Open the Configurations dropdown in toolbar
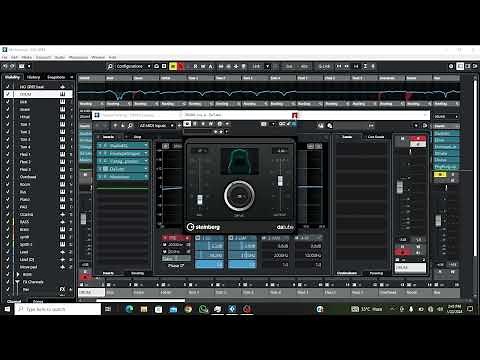The height and width of the screenshot is (360, 480). [x=133, y=66]
